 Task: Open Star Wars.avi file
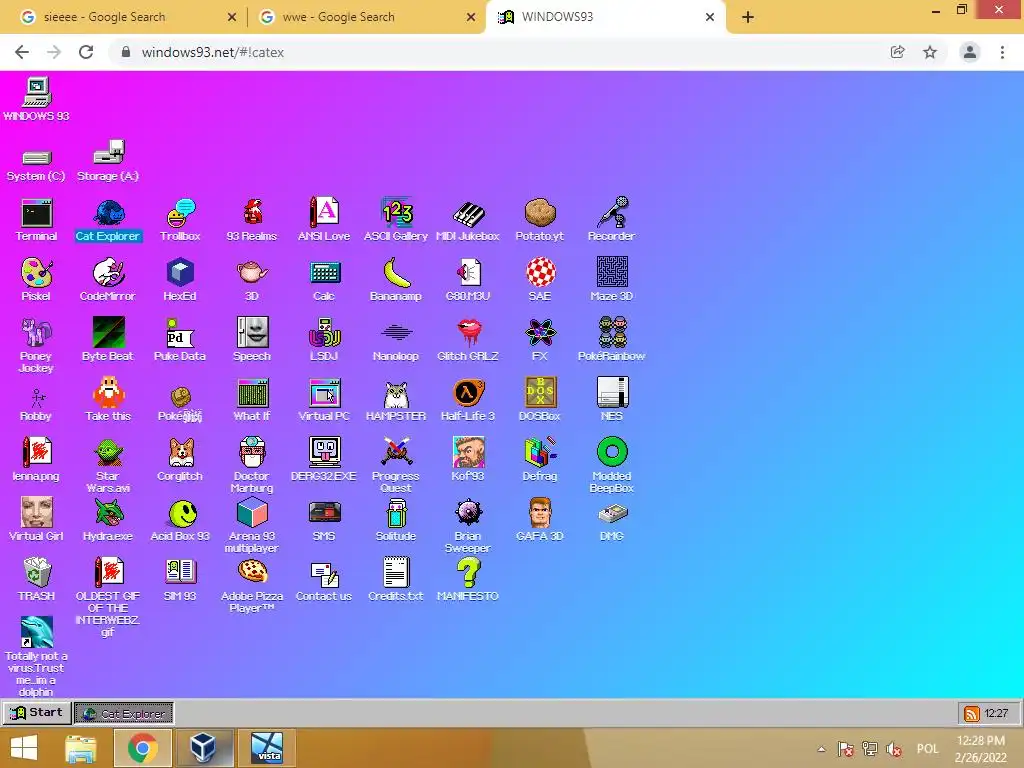coord(108,465)
